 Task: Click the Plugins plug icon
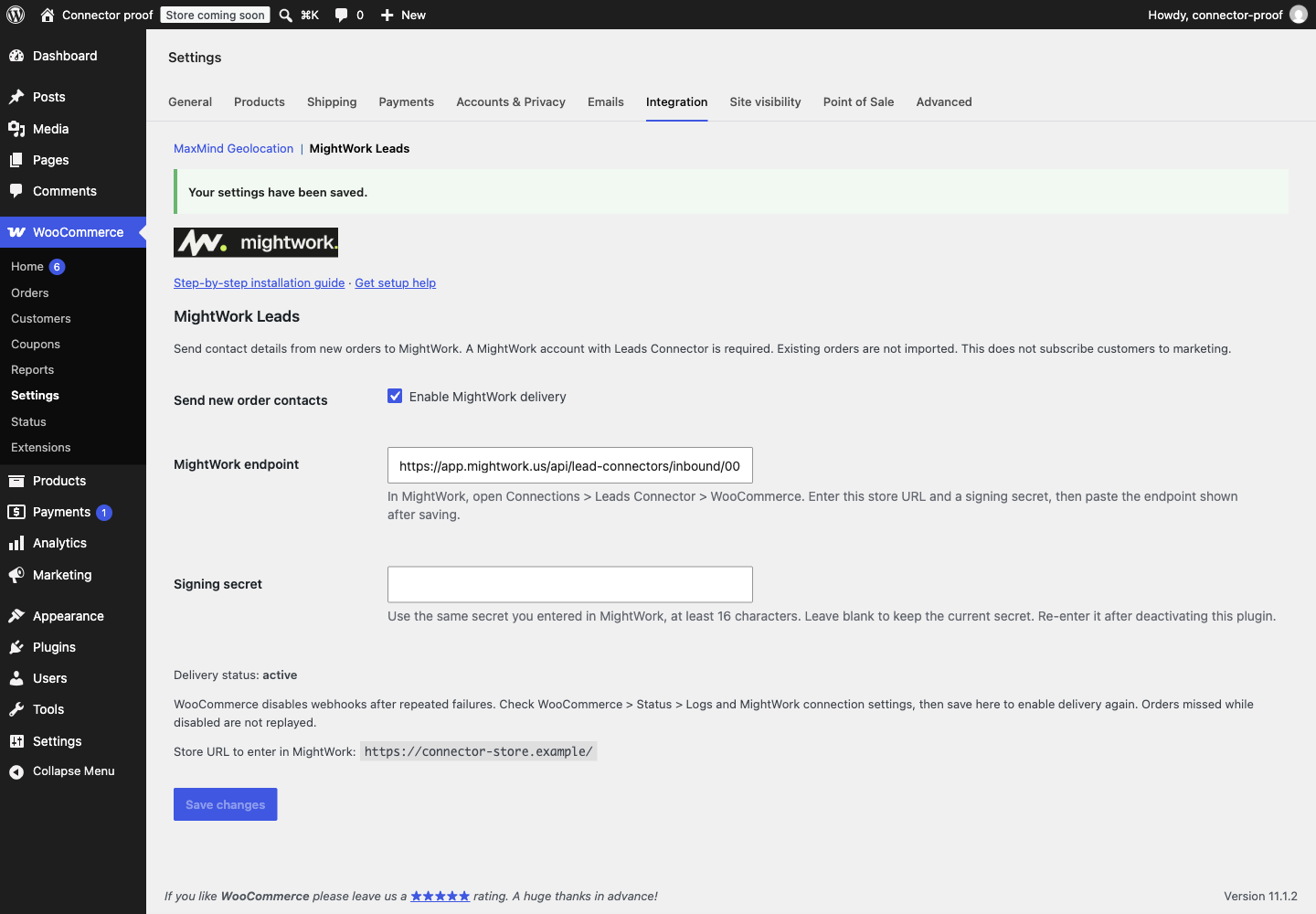16,647
